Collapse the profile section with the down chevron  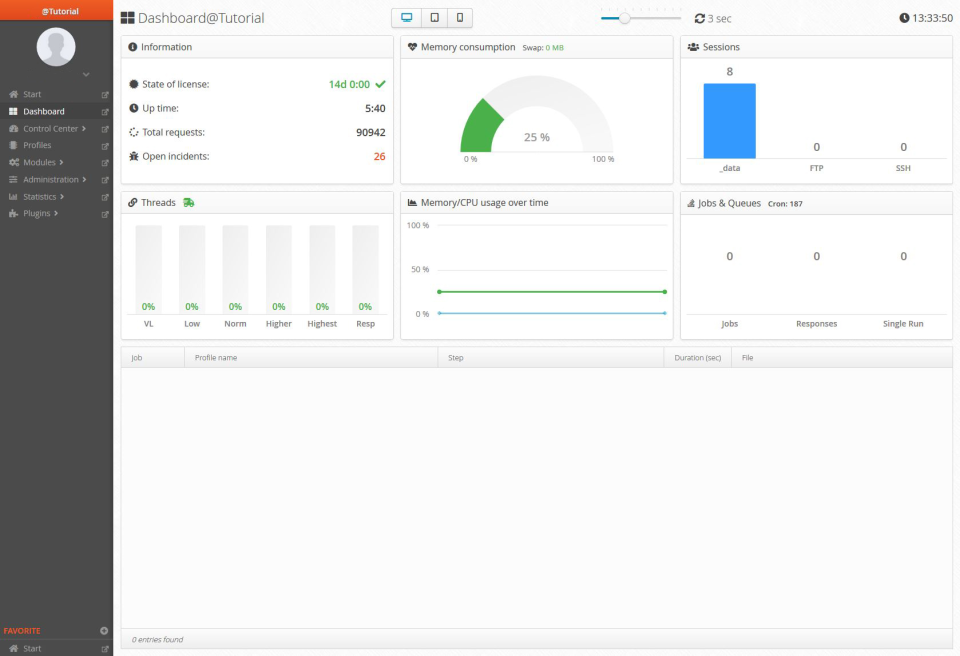point(86,74)
